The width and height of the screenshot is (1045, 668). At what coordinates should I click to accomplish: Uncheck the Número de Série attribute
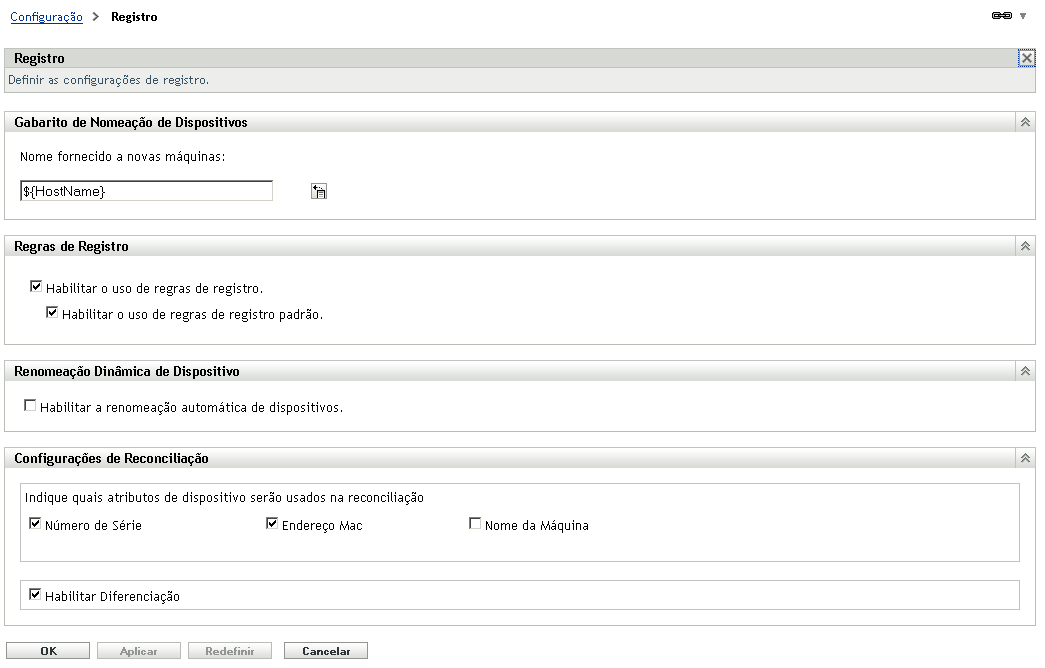tap(35, 522)
